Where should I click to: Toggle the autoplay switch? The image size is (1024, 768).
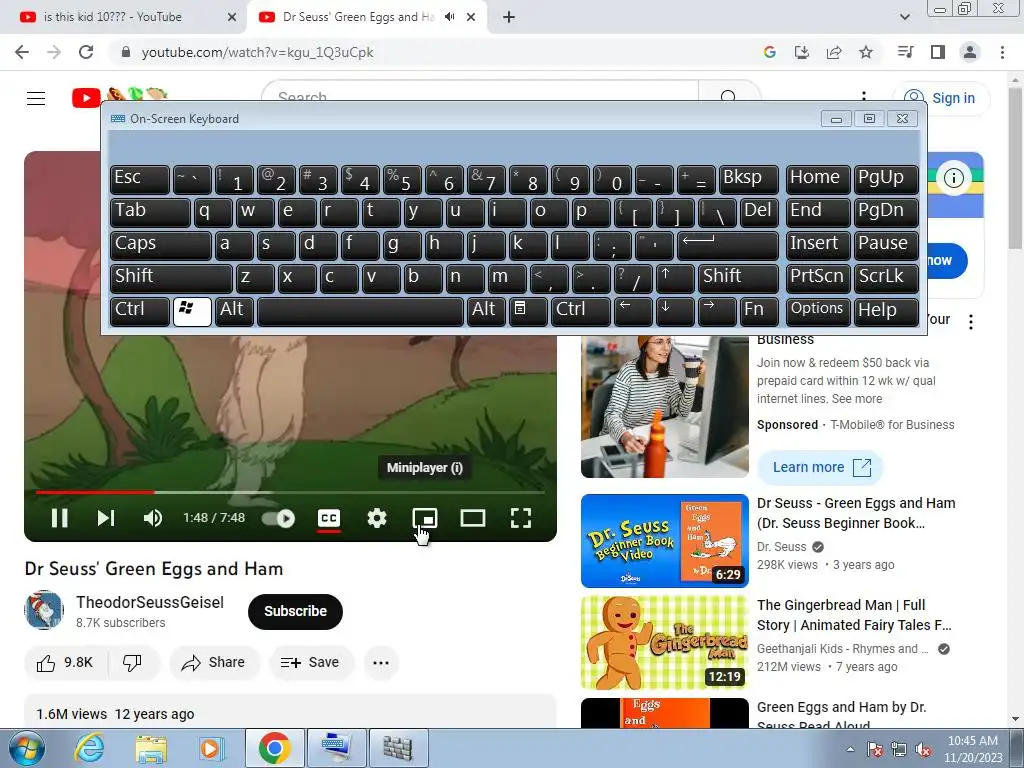click(x=279, y=519)
